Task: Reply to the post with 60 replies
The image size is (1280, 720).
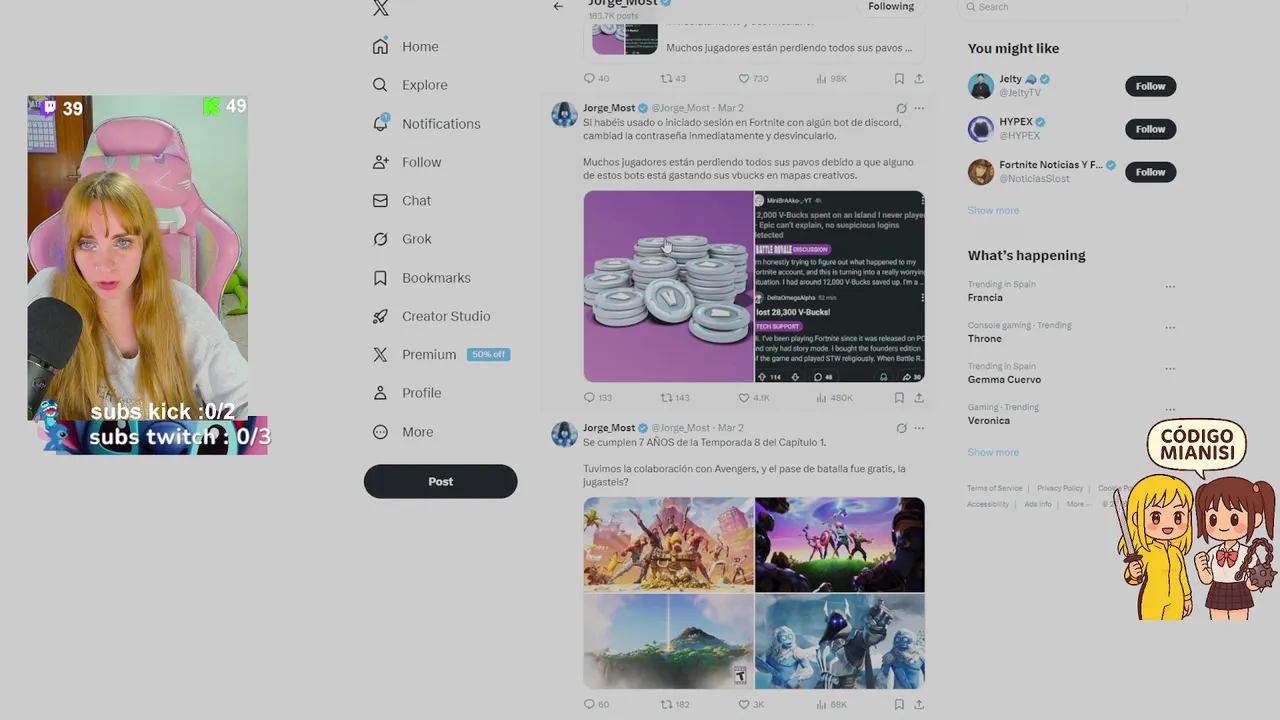Action: tap(596, 705)
